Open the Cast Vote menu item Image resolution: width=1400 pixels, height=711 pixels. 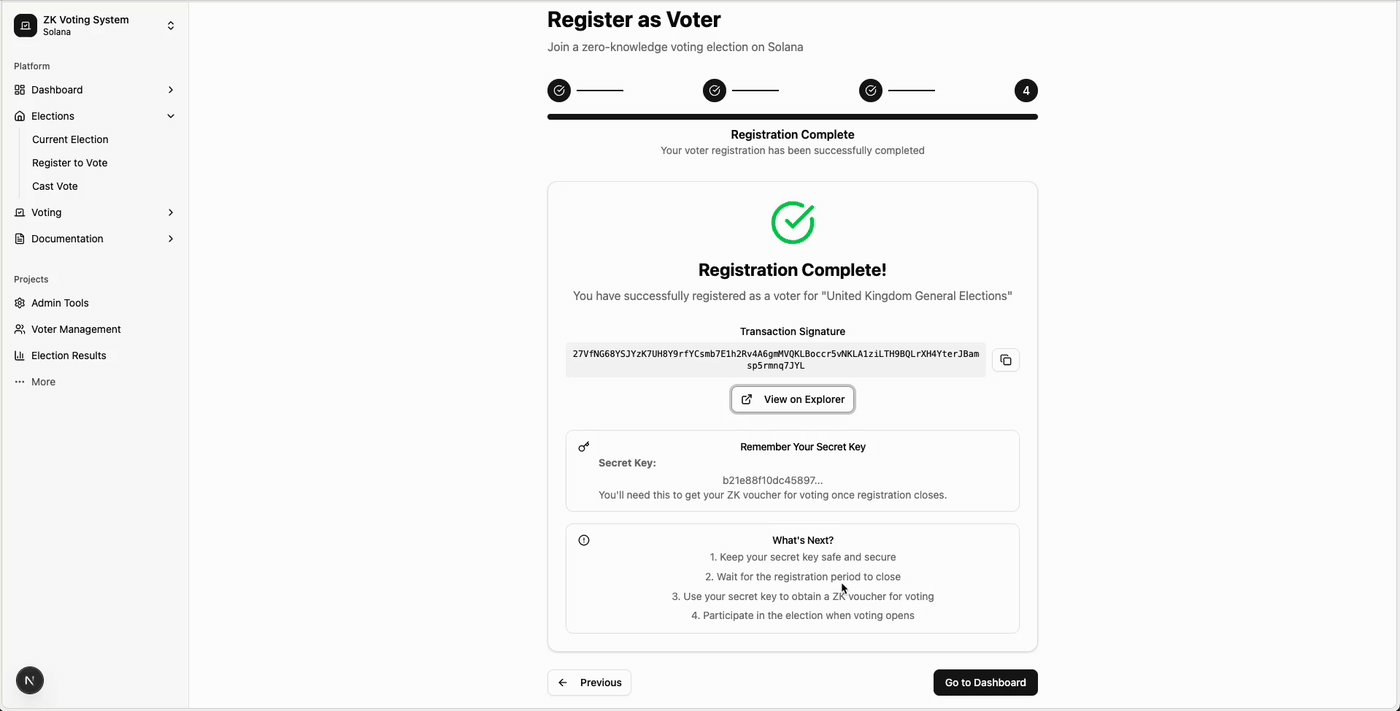point(55,186)
